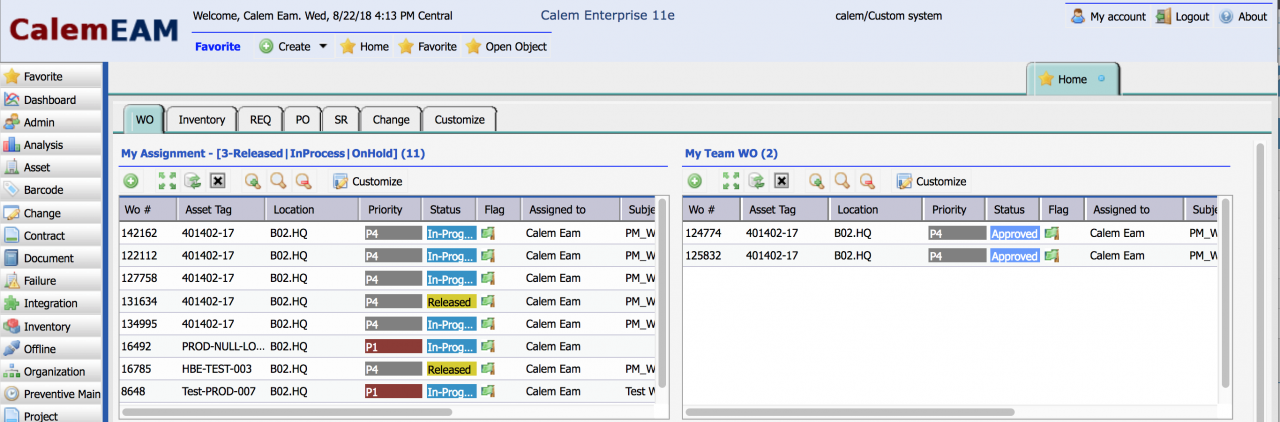Click Home in the top toolbar
Image resolution: width=1280 pixels, height=422 pixels.
364,47
